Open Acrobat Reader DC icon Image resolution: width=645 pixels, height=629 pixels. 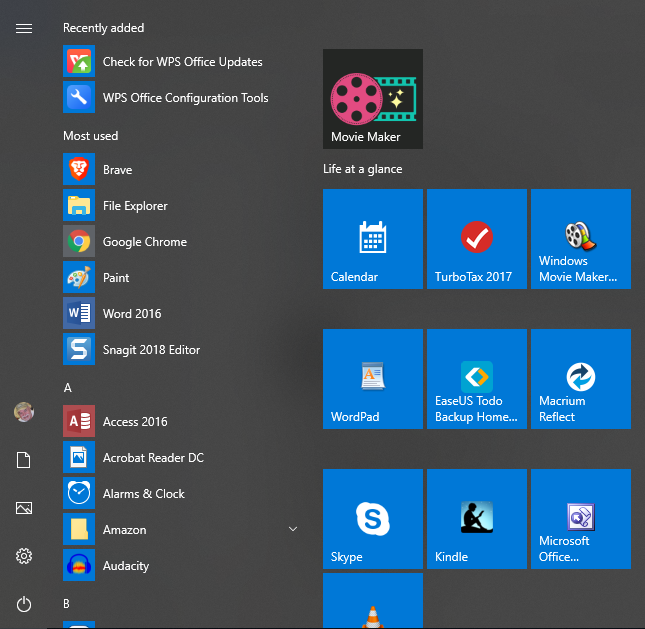tap(79, 457)
